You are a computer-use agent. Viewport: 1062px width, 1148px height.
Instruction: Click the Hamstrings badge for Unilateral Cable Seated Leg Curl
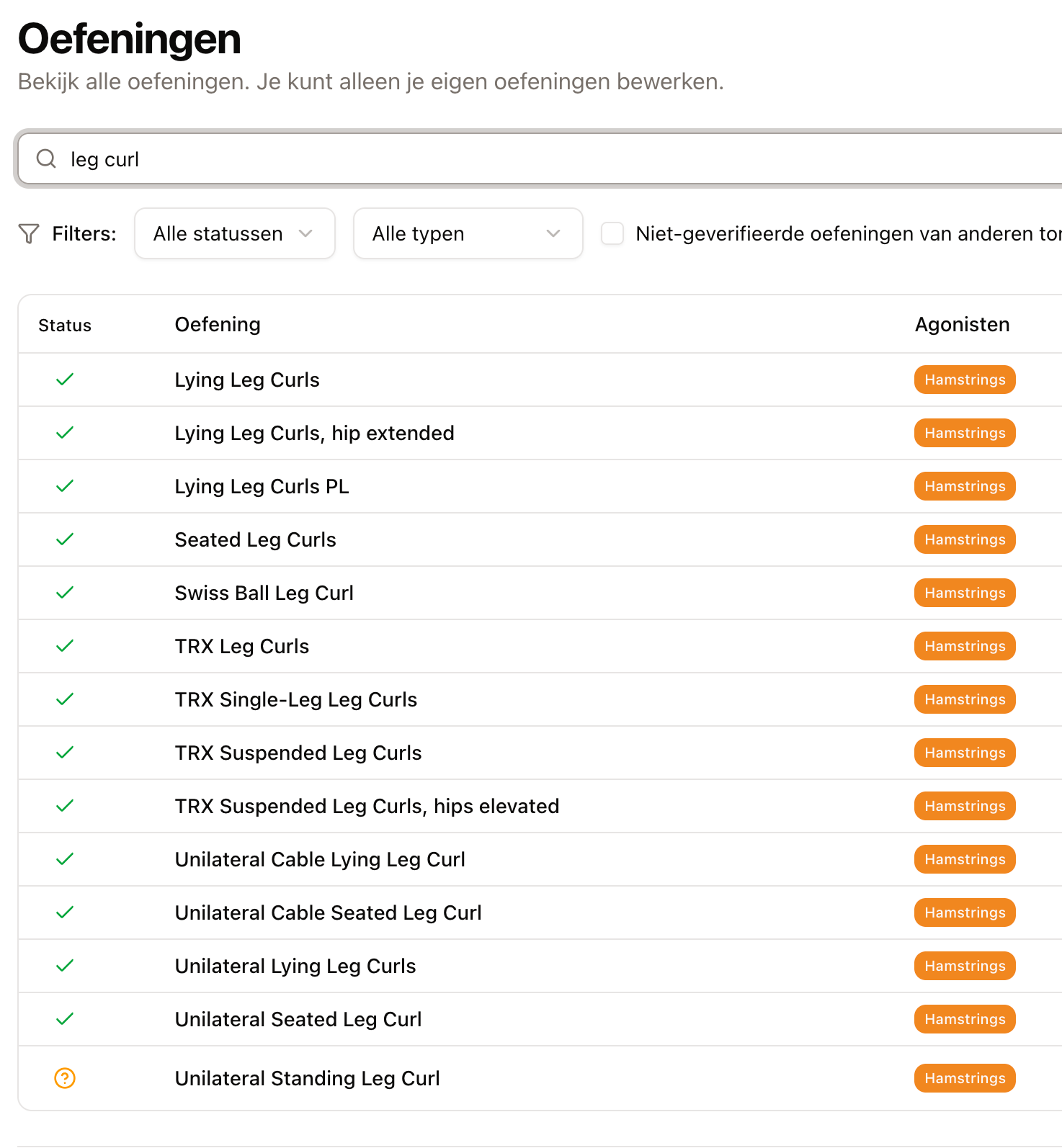(x=965, y=912)
